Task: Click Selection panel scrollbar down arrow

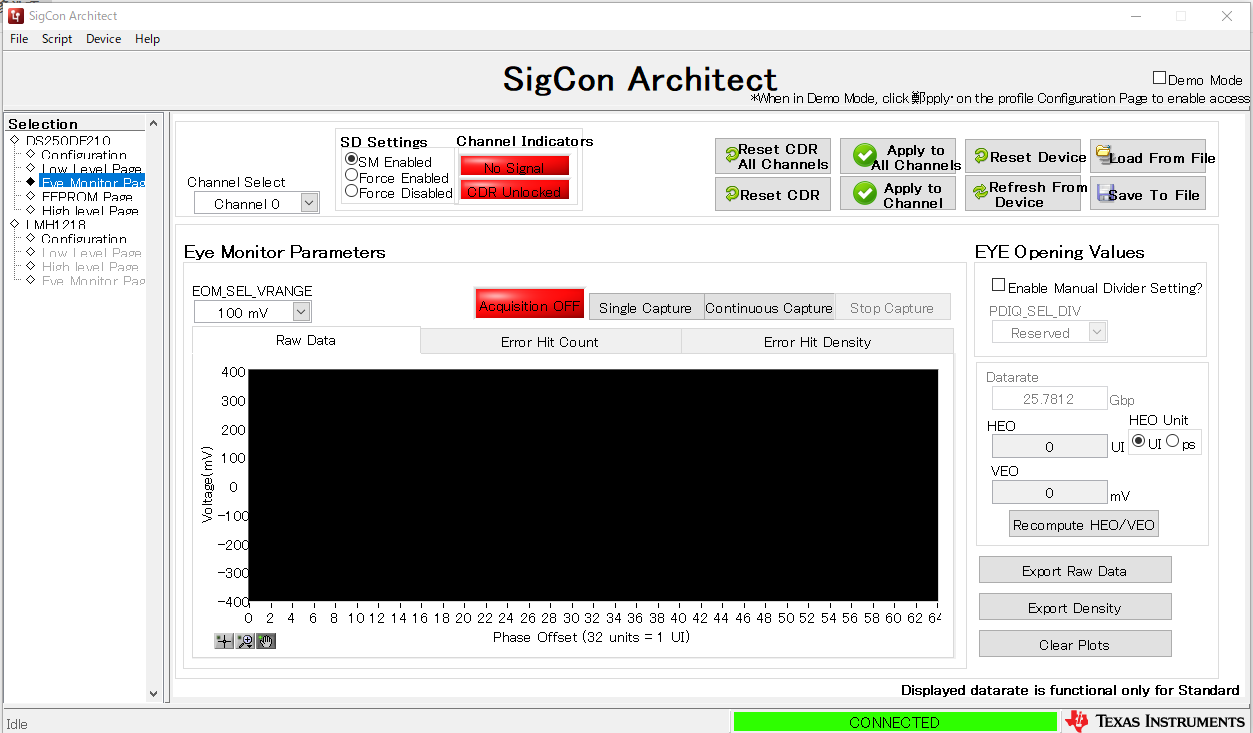Action: 154,693
